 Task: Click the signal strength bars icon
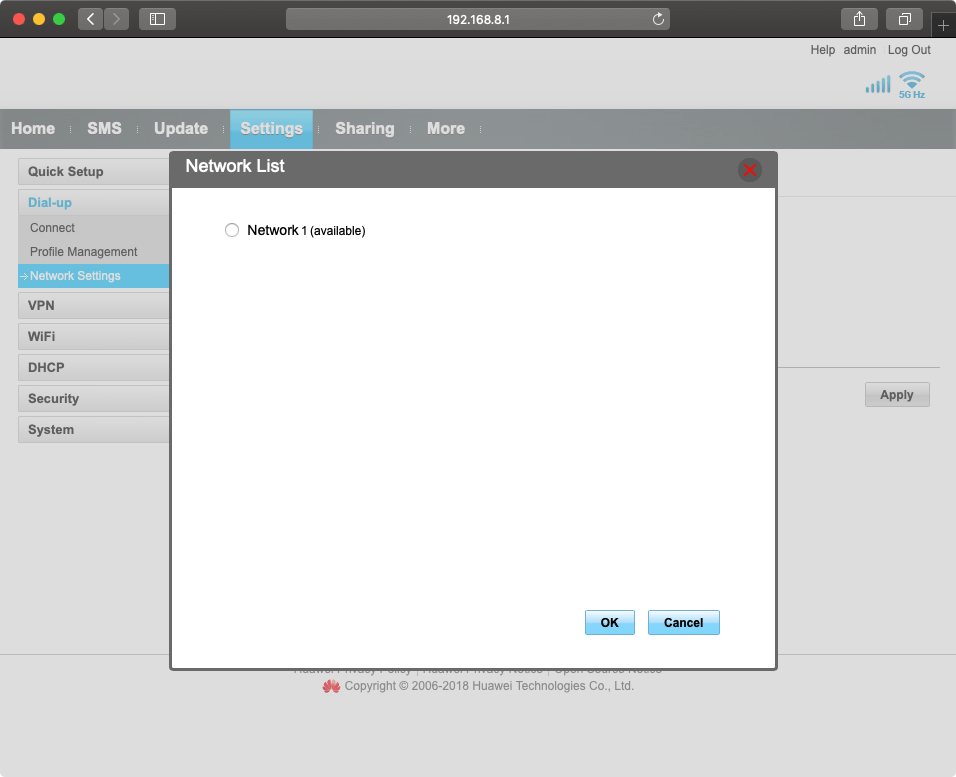pos(877,84)
